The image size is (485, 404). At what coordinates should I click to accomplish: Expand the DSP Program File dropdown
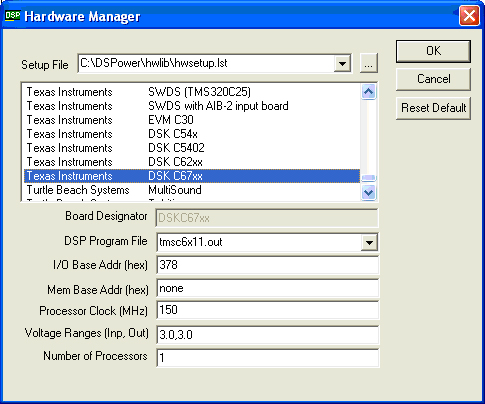point(369,242)
